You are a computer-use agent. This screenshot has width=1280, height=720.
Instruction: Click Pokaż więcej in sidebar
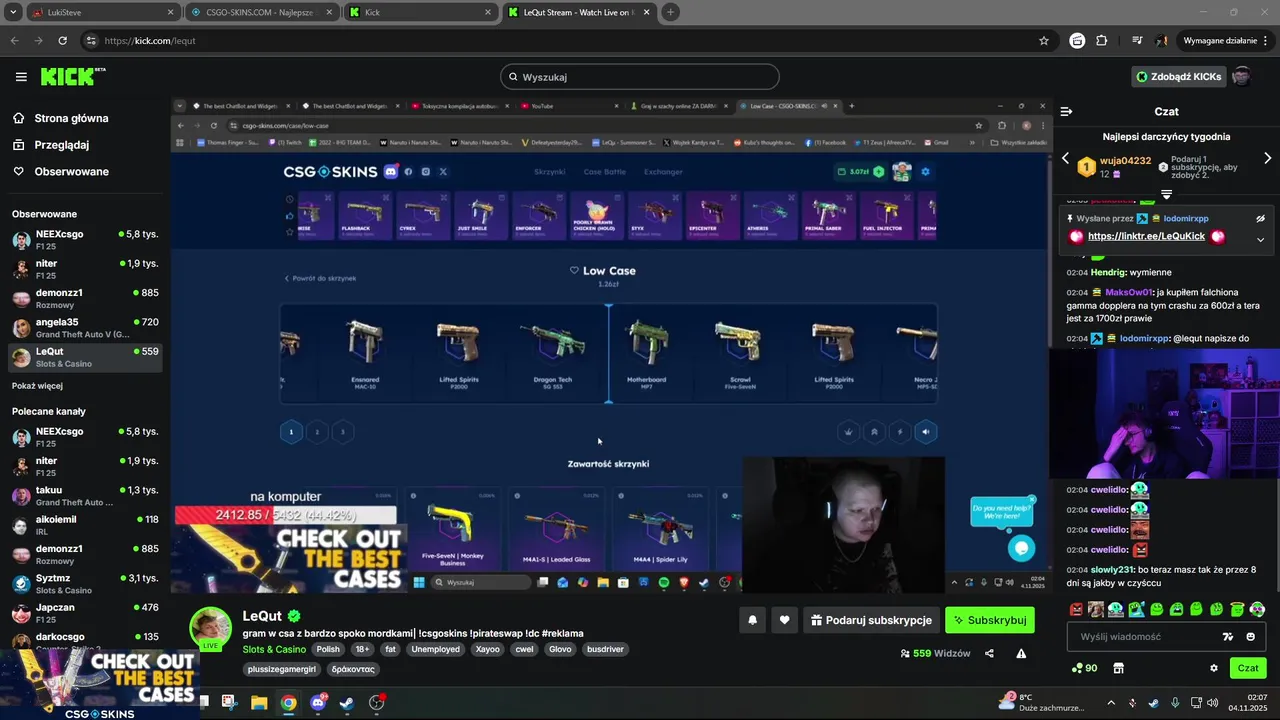click(x=37, y=386)
